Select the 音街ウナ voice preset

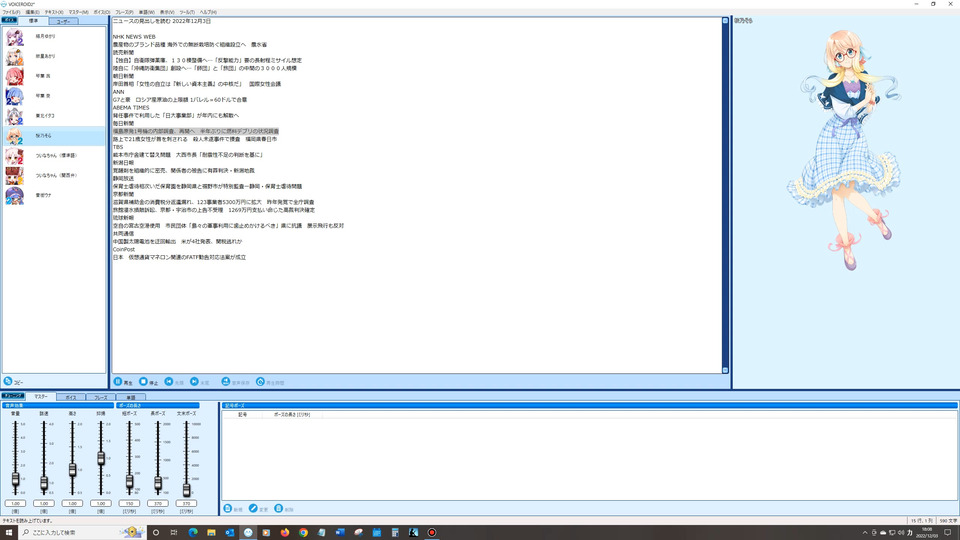click(54, 195)
